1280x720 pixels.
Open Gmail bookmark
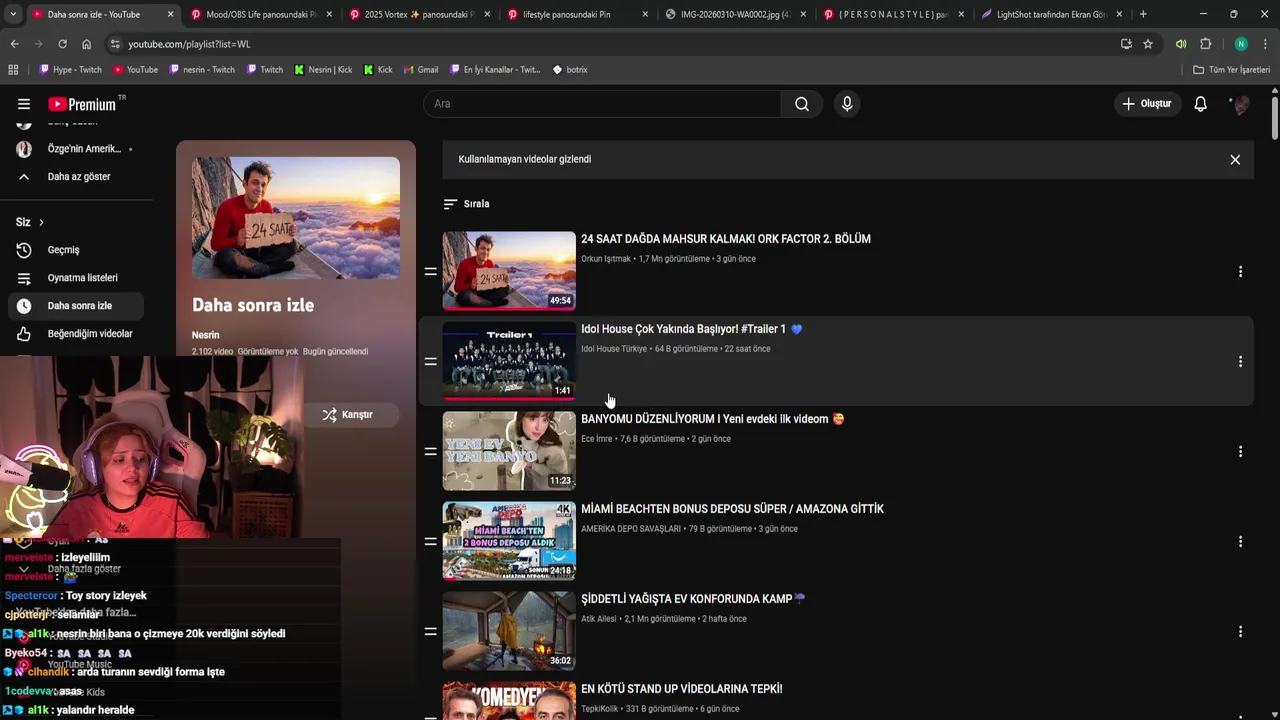coord(421,70)
